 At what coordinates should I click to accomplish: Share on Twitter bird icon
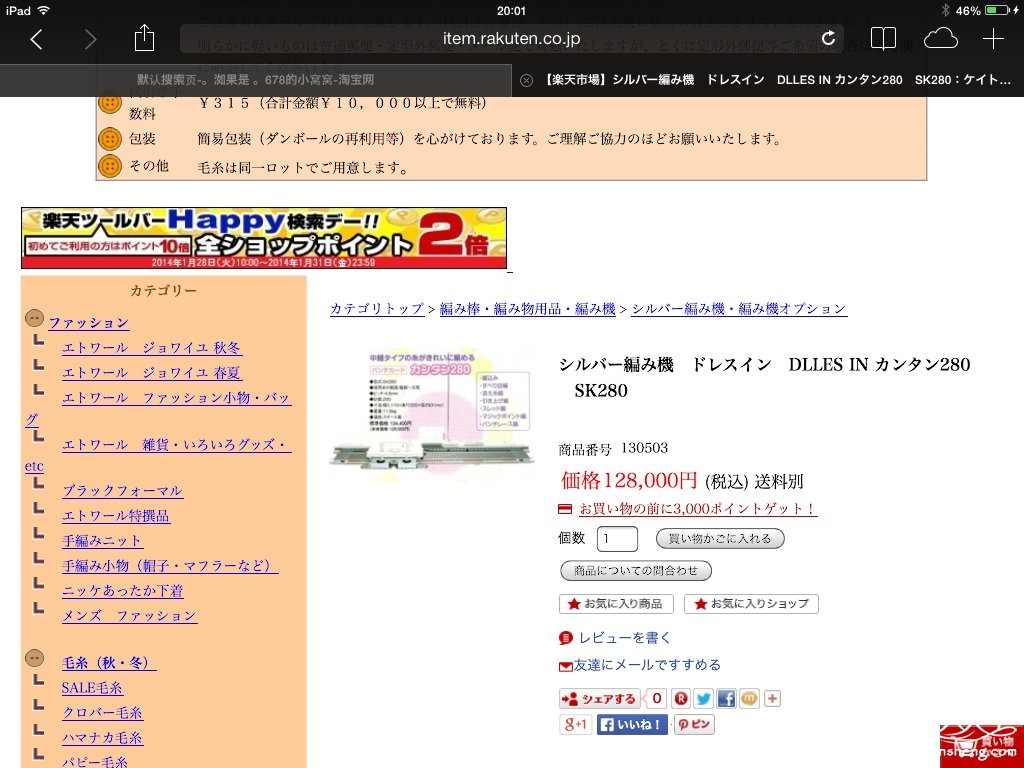point(704,699)
